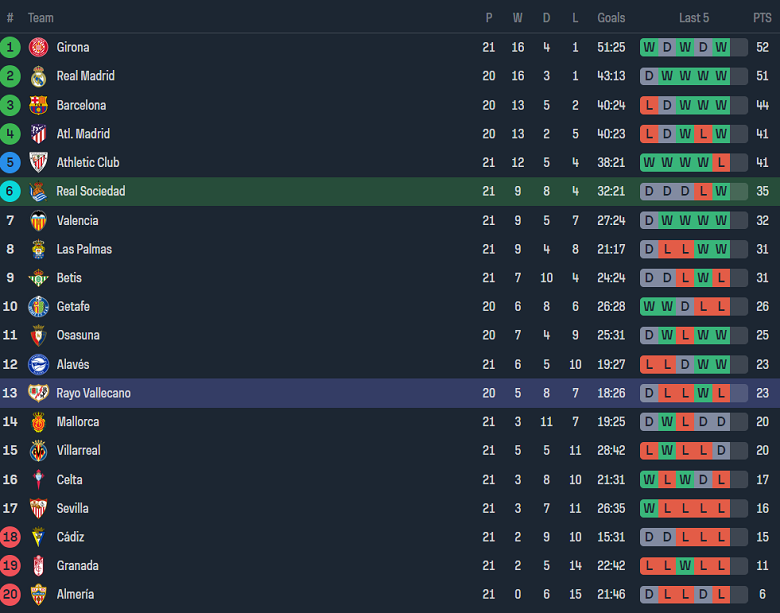Select the Las Palmas team name

(x=84, y=249)
